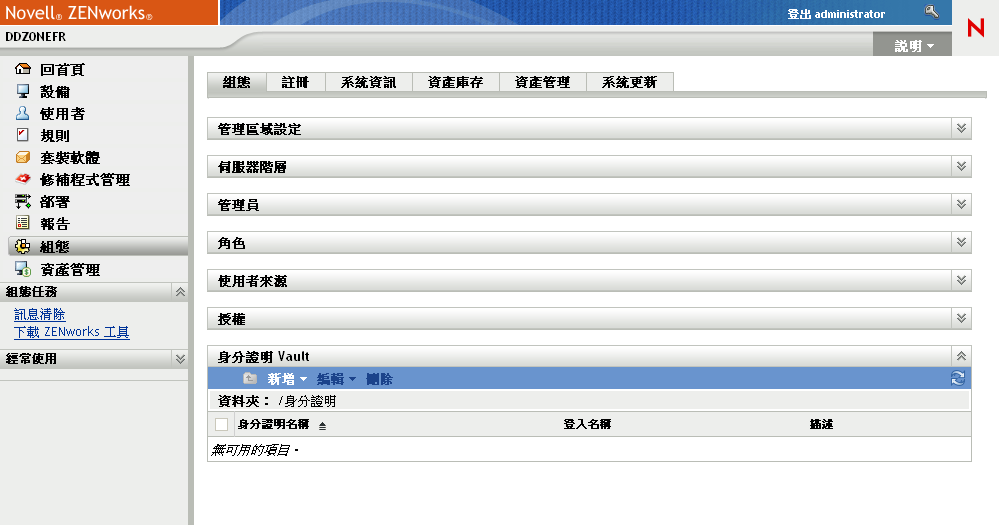Click the 訊息清除 link

coord(40,314)
